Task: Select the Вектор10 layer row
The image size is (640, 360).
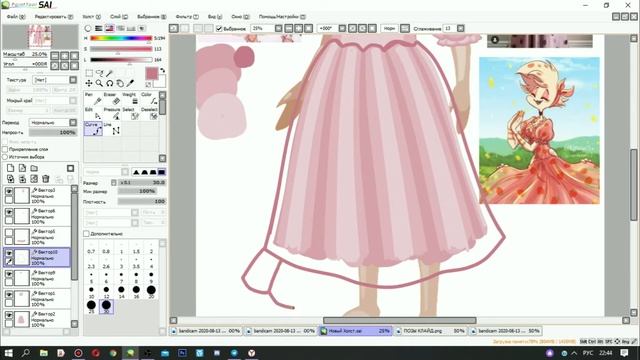Action: [37, 258]
